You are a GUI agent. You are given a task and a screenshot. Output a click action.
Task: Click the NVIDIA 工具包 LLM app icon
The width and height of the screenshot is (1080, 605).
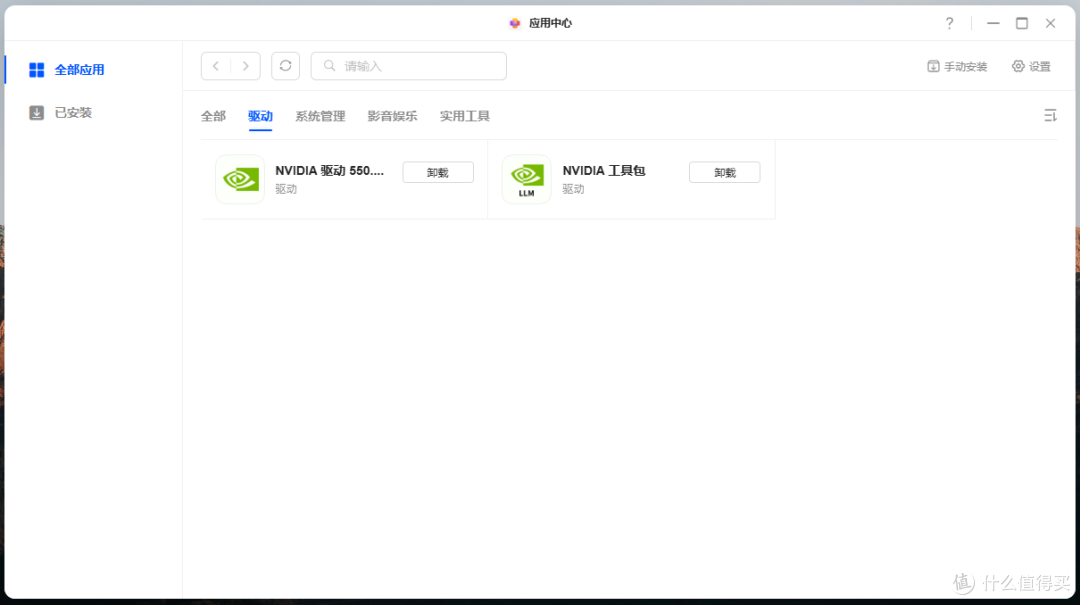click(x=526, y=179)
